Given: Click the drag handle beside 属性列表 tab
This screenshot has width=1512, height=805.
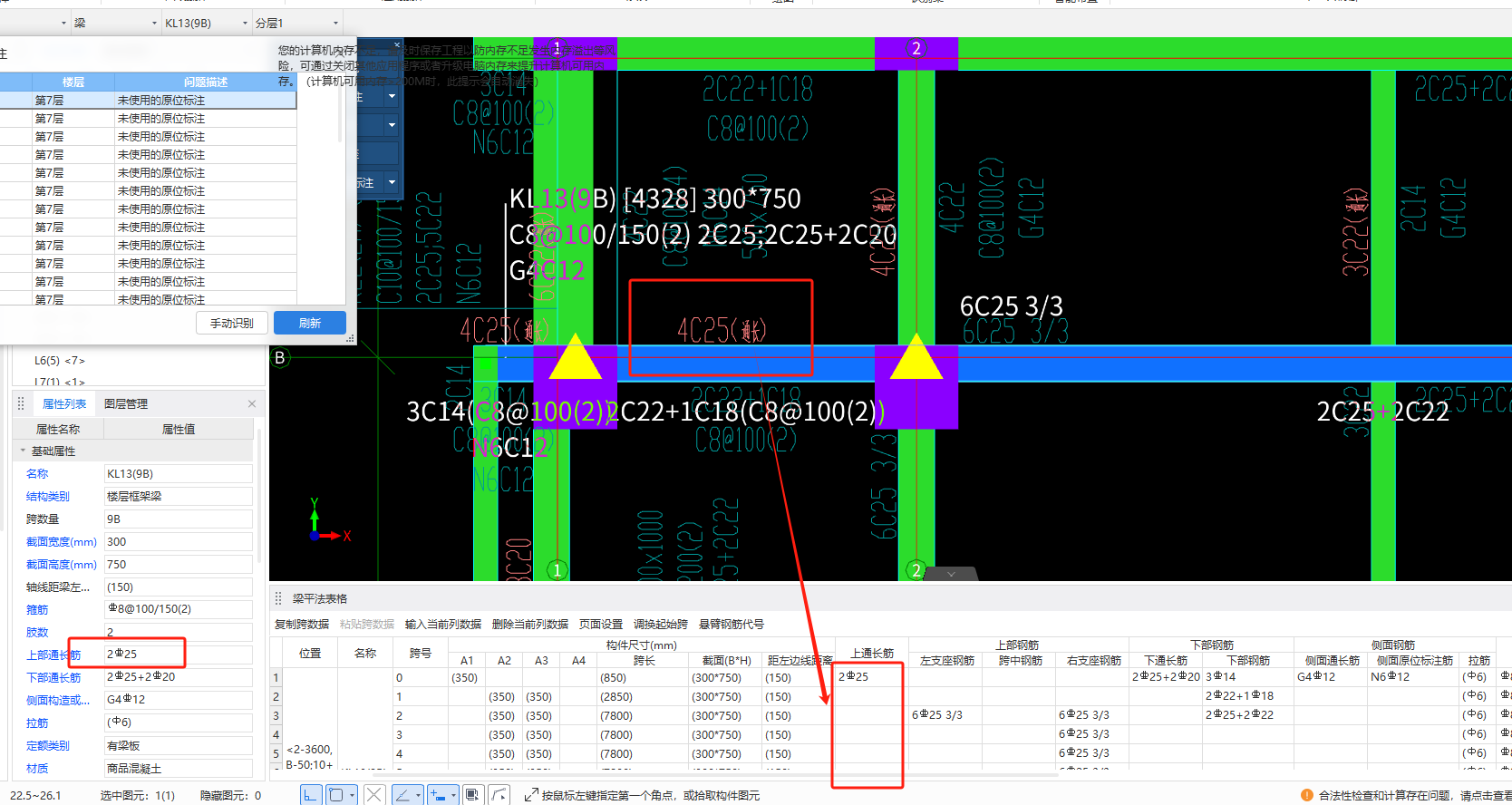Looking at the screenshot, I should click(x=21, y=404).
